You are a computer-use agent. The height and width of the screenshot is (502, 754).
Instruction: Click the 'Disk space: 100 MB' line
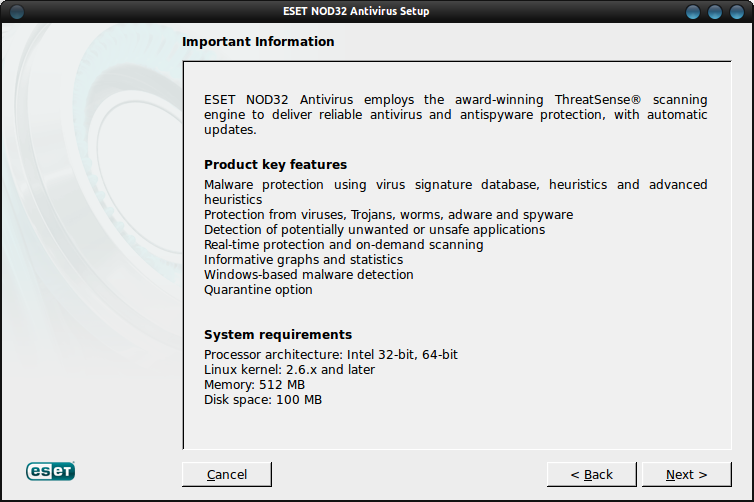pos(263,400)
